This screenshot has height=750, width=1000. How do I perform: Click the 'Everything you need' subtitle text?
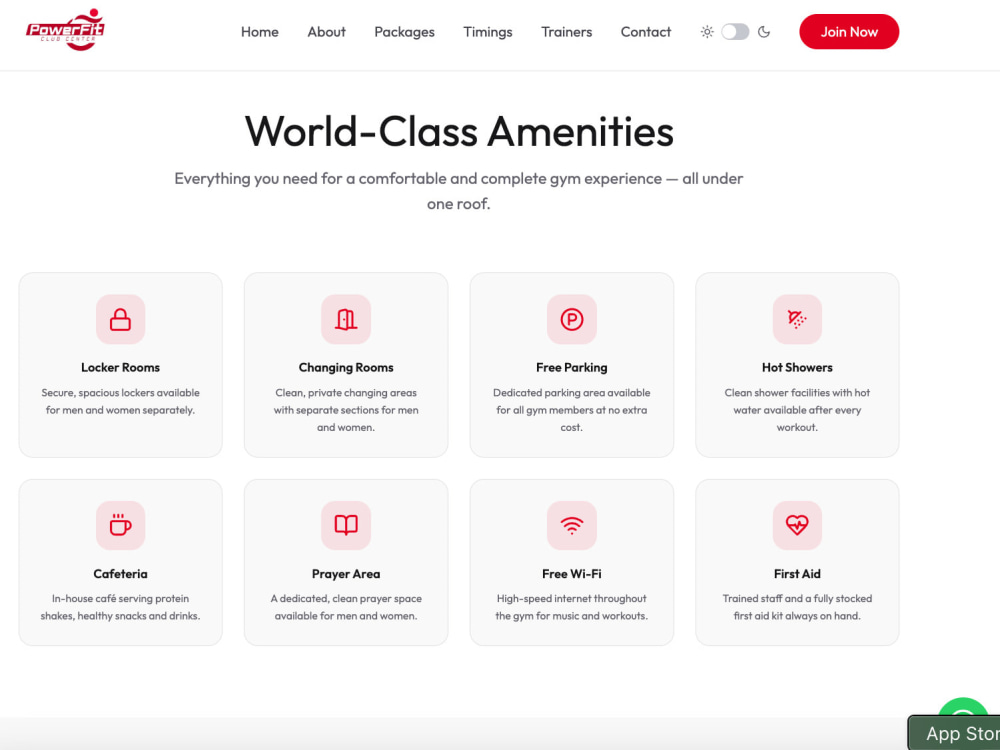tap(459, 191)
